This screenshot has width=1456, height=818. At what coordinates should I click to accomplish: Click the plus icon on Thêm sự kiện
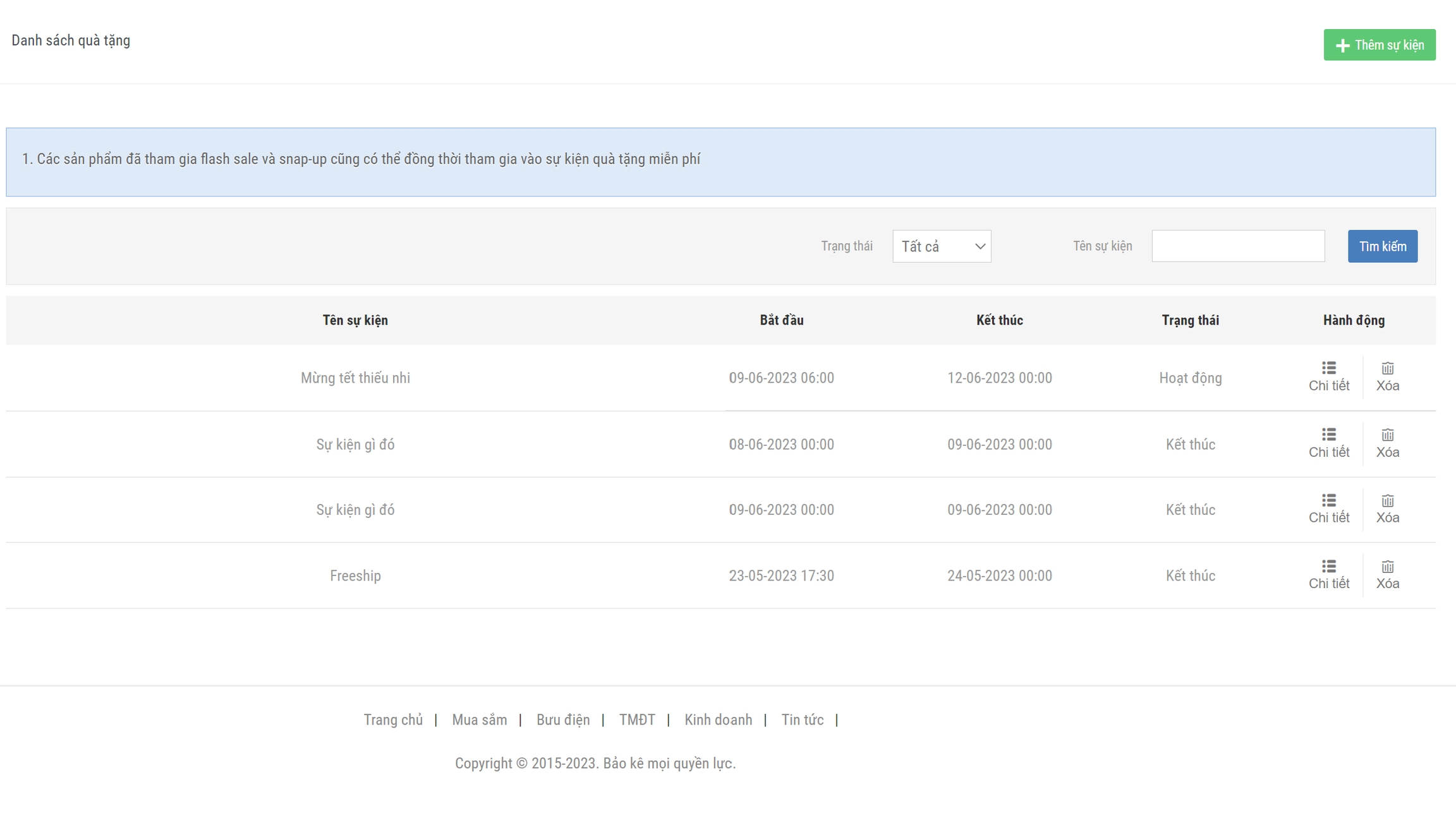pyautogui.click(x=1342, y=45)
